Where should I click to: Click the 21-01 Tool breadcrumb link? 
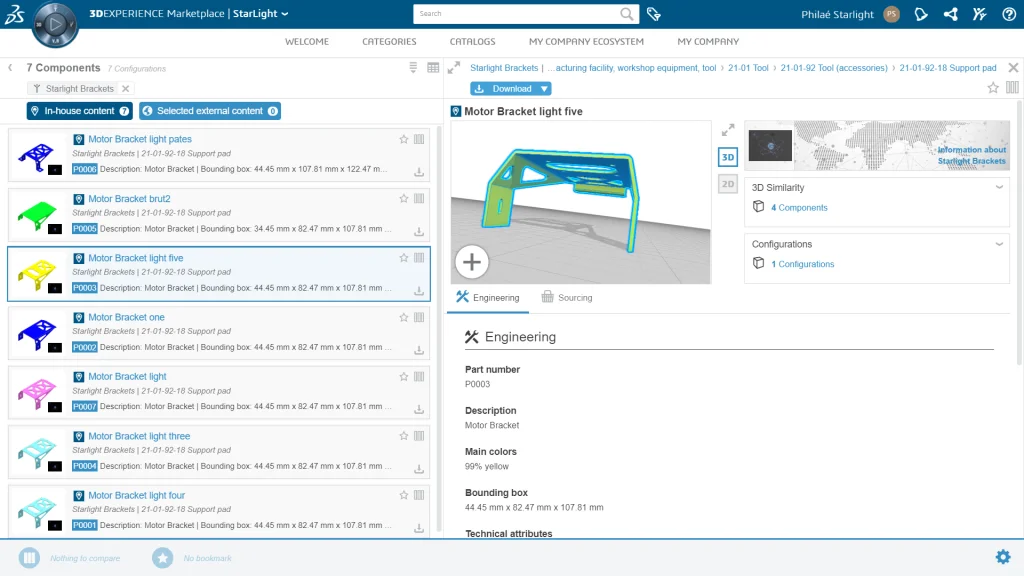(747, 68)
